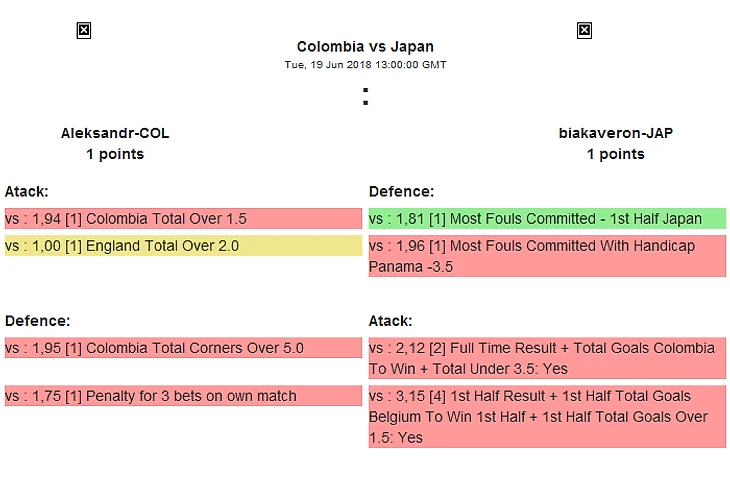This screenshot has height=480, width=730.
Task: Click the Belgium To Win 1st Half bet row
Action: pyautogui.click(x=547, y=417)
